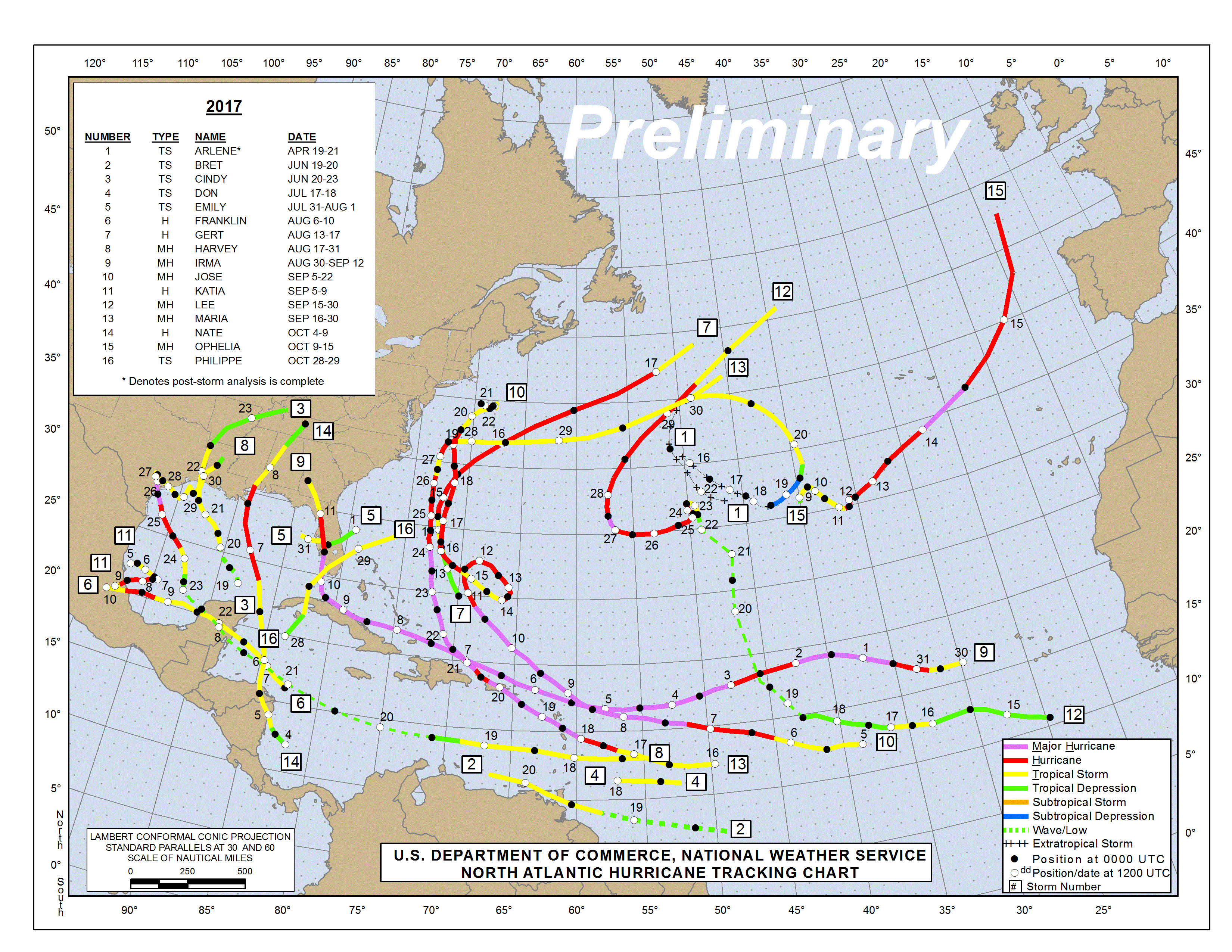Click the "NUMBER" column header
The image size is (1232, 952).
pos(107,137)
